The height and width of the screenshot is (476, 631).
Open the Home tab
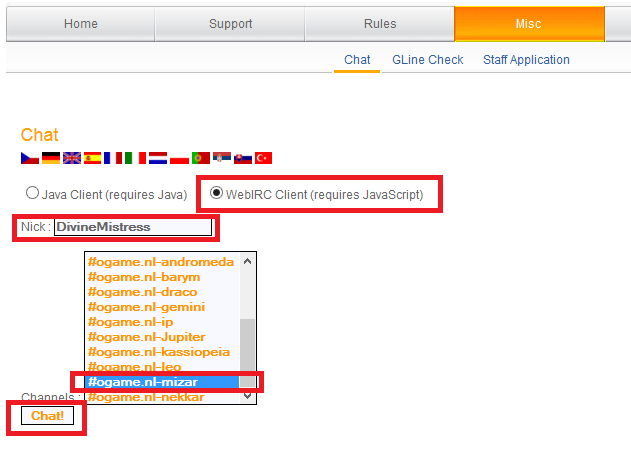[80, 24]
